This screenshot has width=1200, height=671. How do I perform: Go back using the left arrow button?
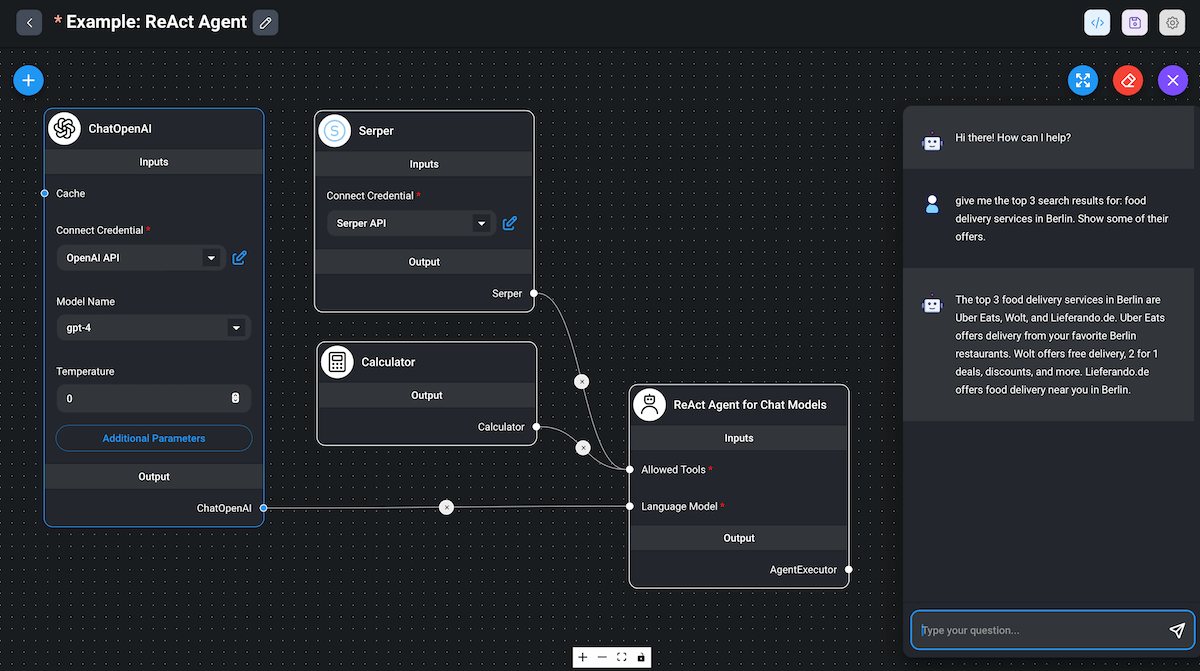coord(29,22)
